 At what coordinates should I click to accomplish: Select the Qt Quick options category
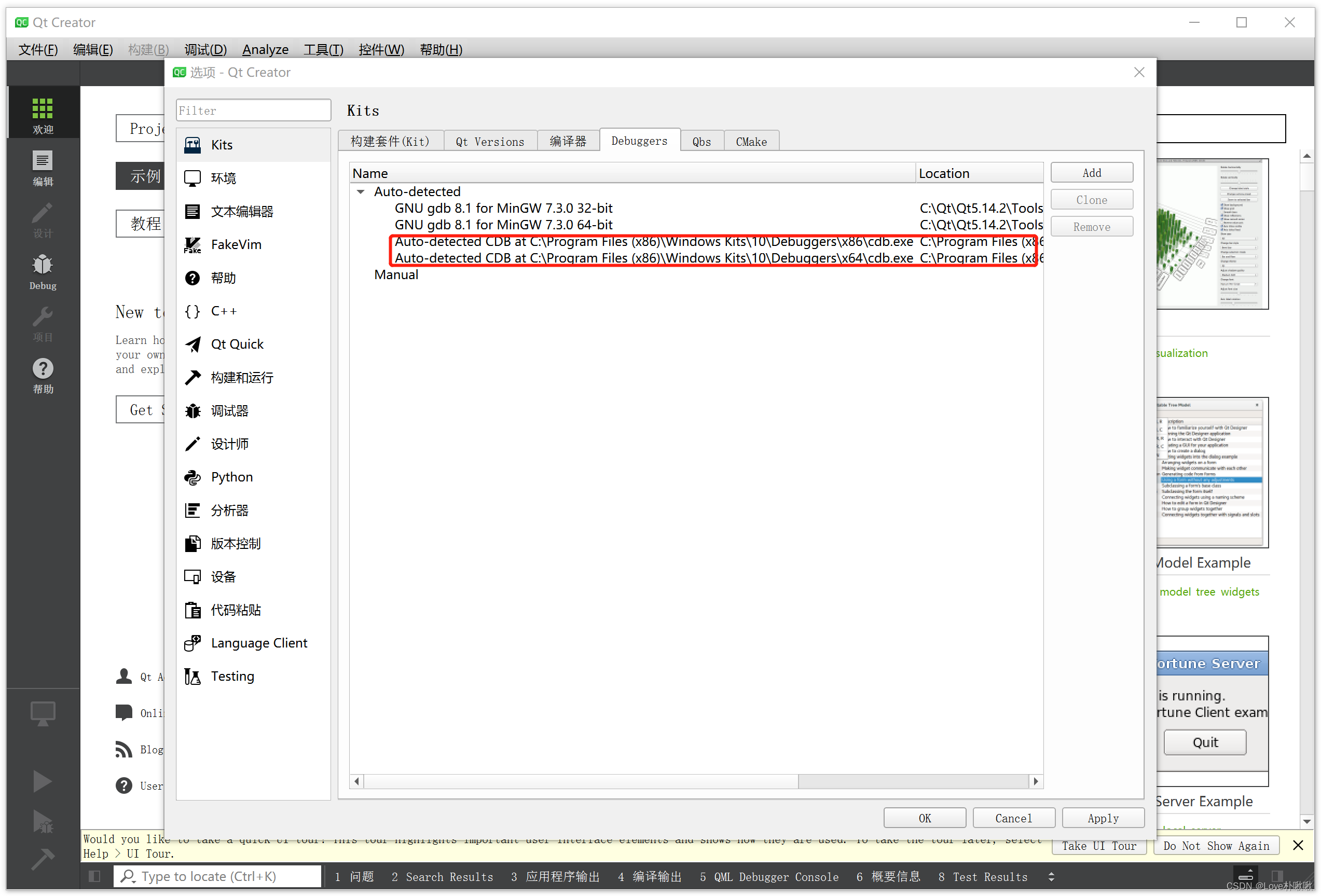[237, 344]
